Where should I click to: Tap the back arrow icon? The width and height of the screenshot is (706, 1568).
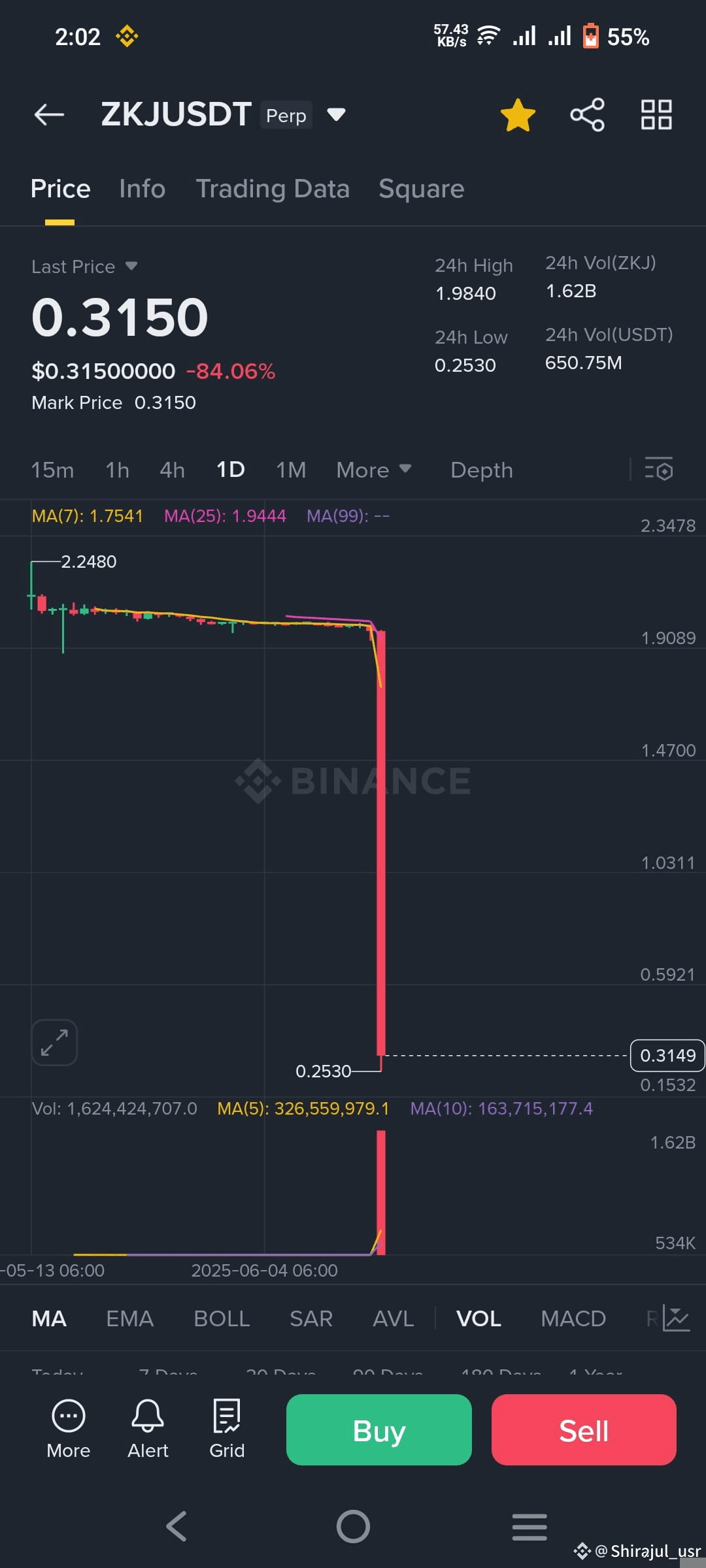[x=49, y=115]
